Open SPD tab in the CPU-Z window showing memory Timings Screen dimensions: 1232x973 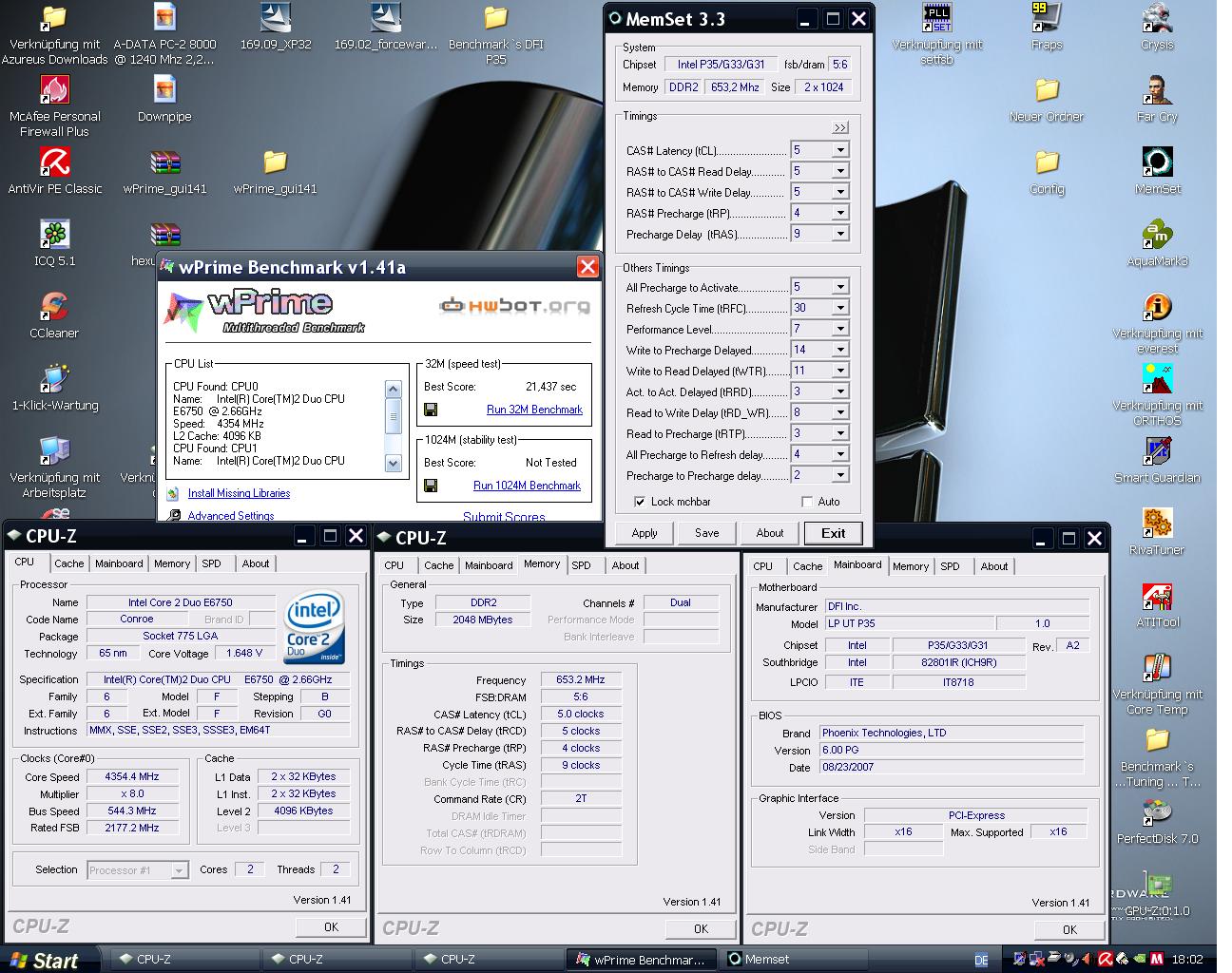(581, 565)
